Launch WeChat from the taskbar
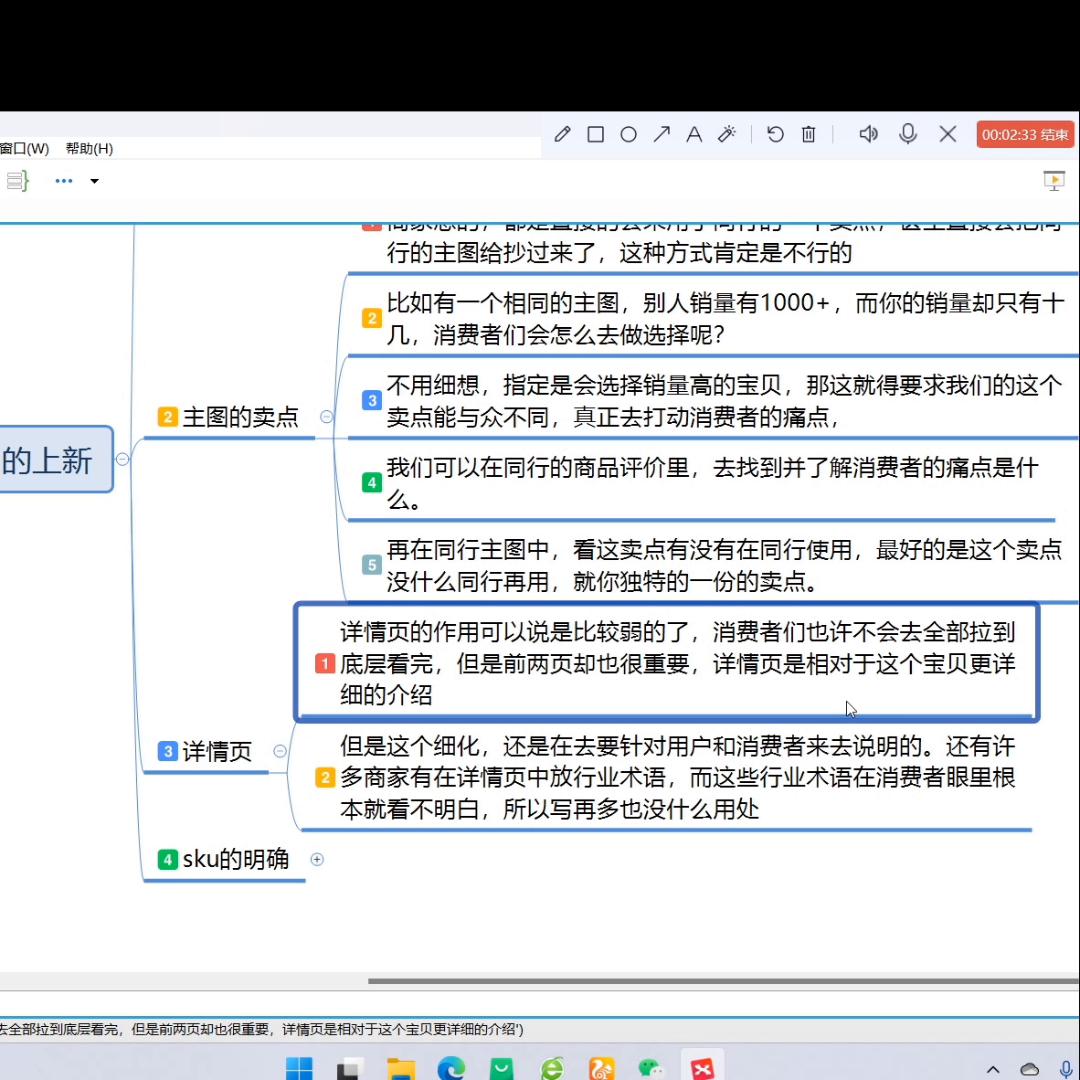 click(652, 1068)
